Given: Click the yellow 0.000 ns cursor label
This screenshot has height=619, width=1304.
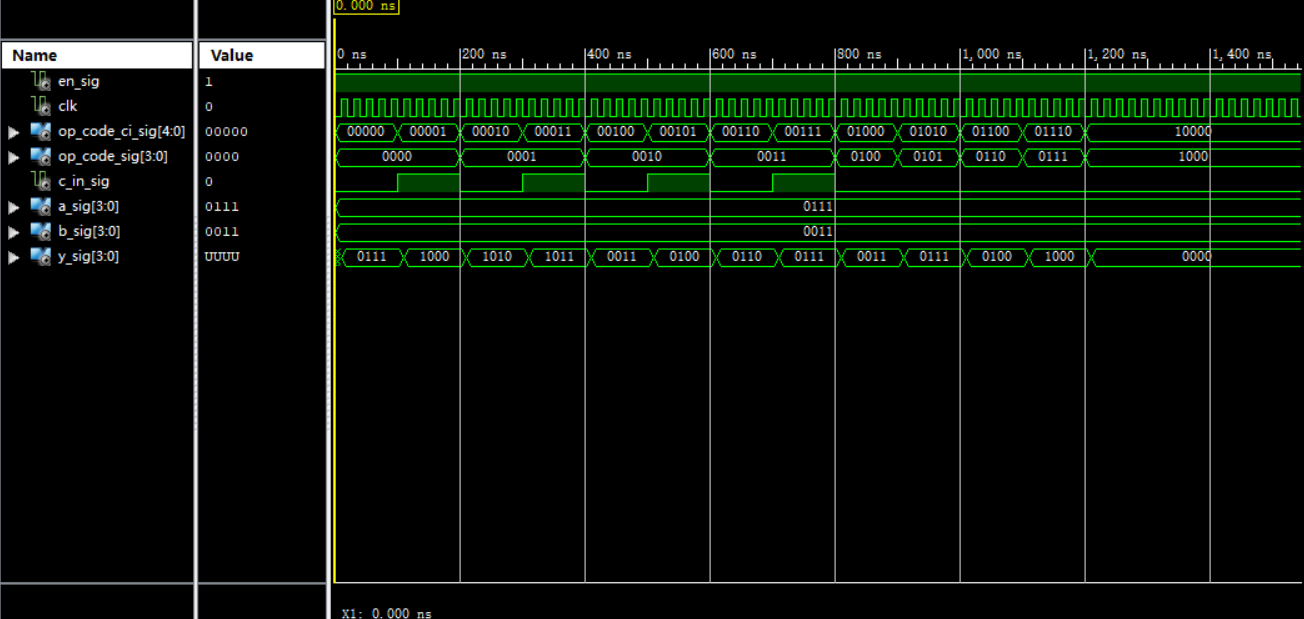Looking at the screenshot, I should click(366, 6).
